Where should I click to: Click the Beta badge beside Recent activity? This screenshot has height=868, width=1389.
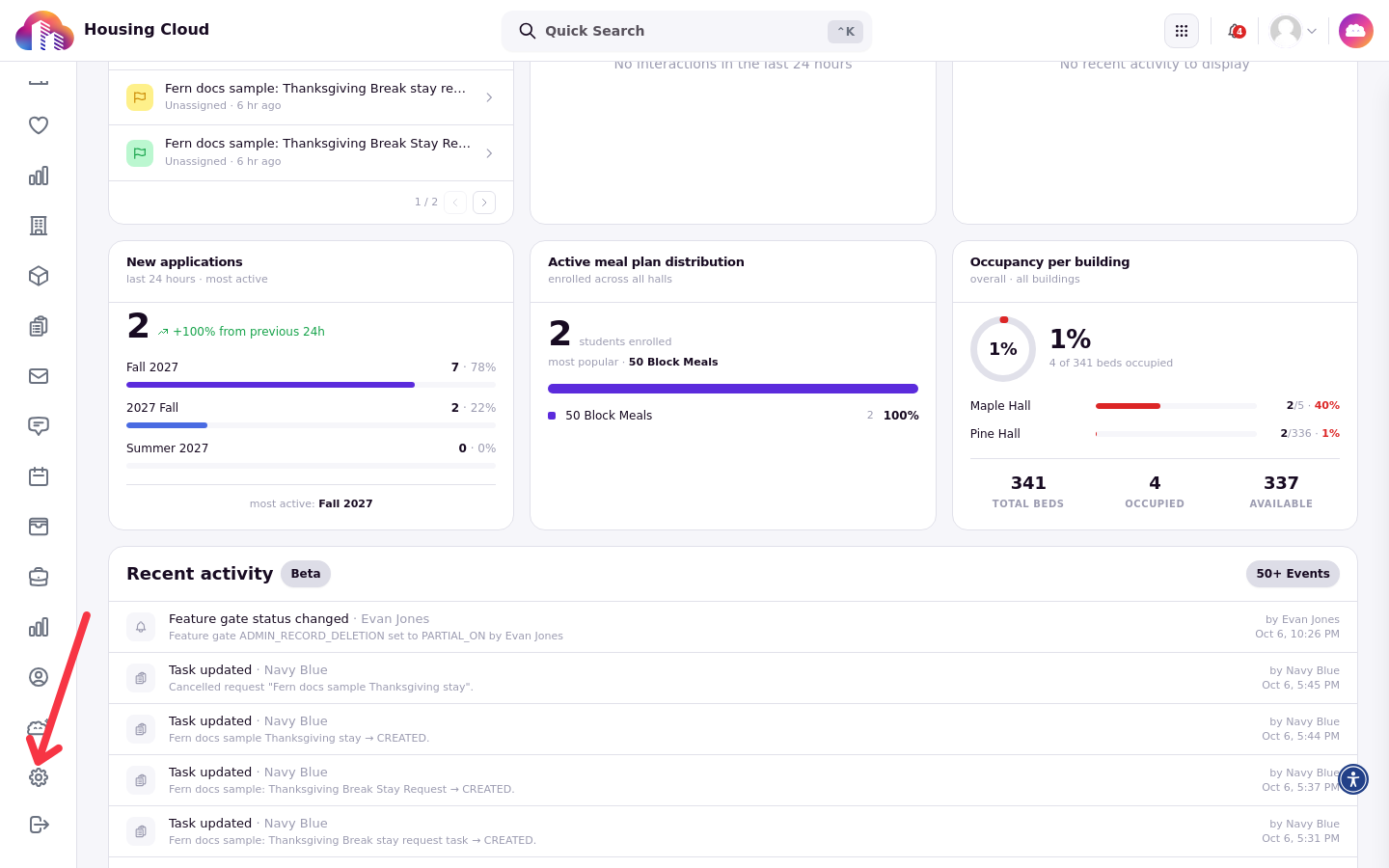(x=306, y=574)
